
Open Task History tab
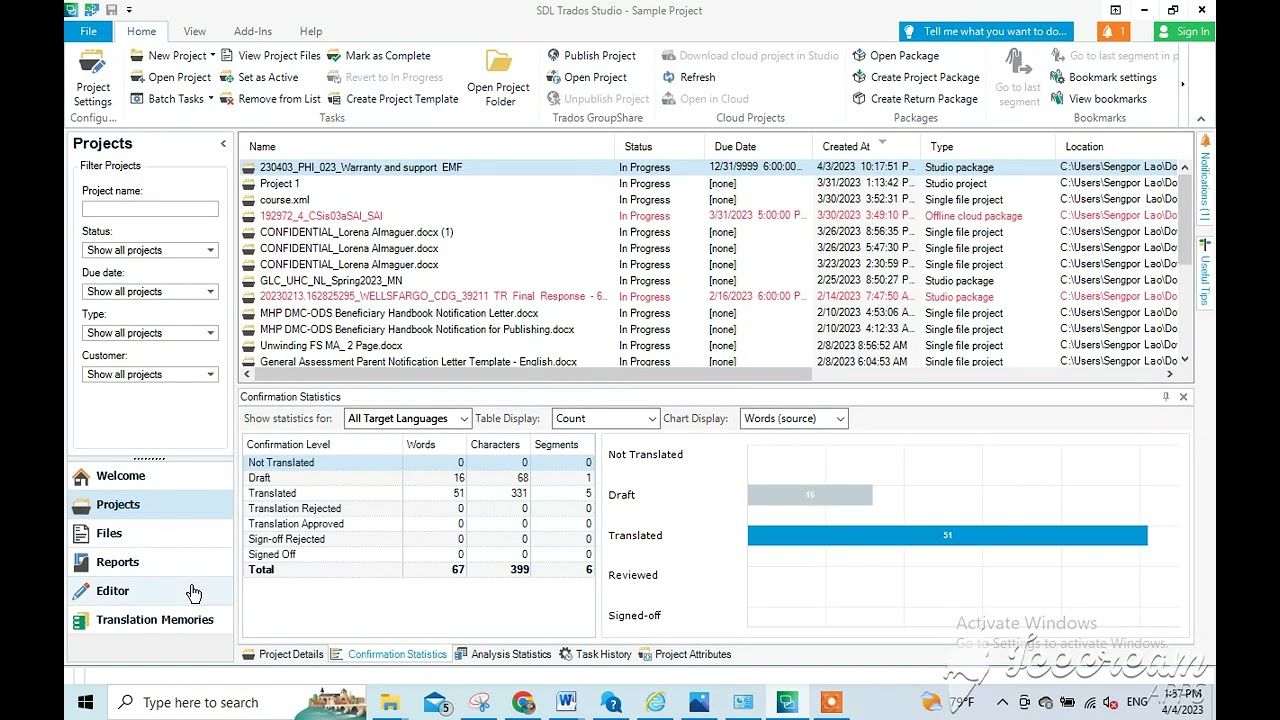pyautogui.click(x=595, y=655)
